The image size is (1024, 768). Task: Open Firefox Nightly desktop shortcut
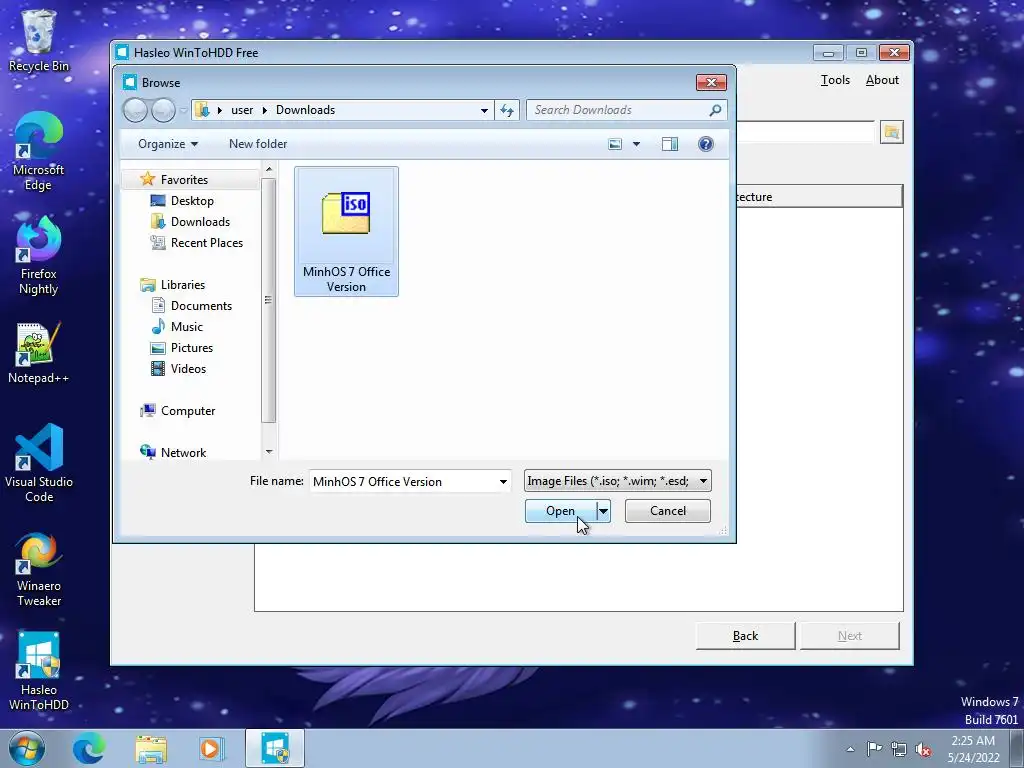pos(39,255)
